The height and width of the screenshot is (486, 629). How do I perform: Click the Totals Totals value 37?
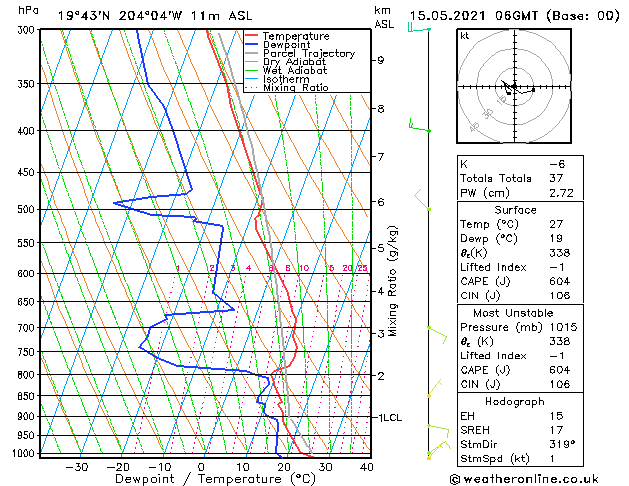(x=556, y=178)
